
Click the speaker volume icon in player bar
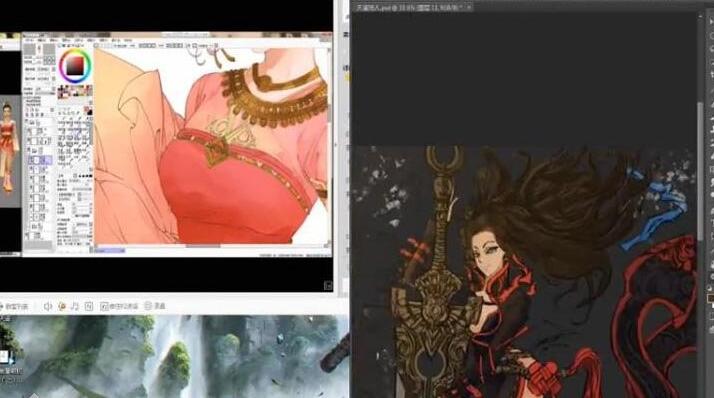pyautogui.click(x=47, y=306)
